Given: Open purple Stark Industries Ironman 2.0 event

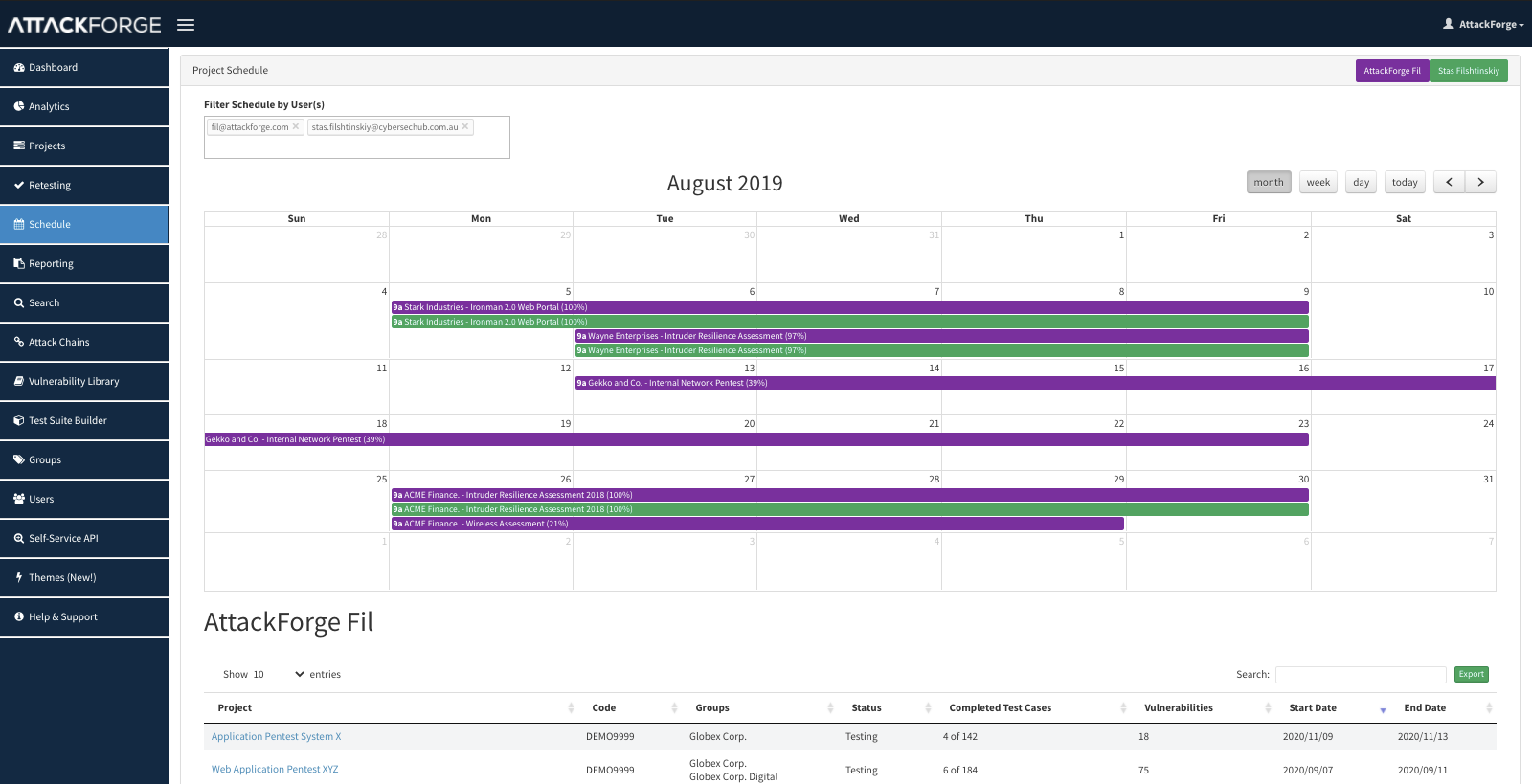Looking at the screenshot, I should (x=849, y=307).
